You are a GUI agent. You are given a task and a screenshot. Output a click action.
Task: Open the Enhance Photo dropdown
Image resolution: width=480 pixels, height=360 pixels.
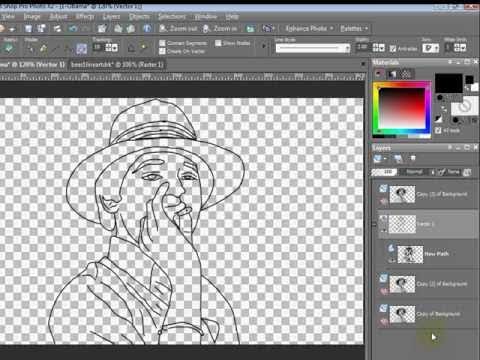tap(309, 29)
